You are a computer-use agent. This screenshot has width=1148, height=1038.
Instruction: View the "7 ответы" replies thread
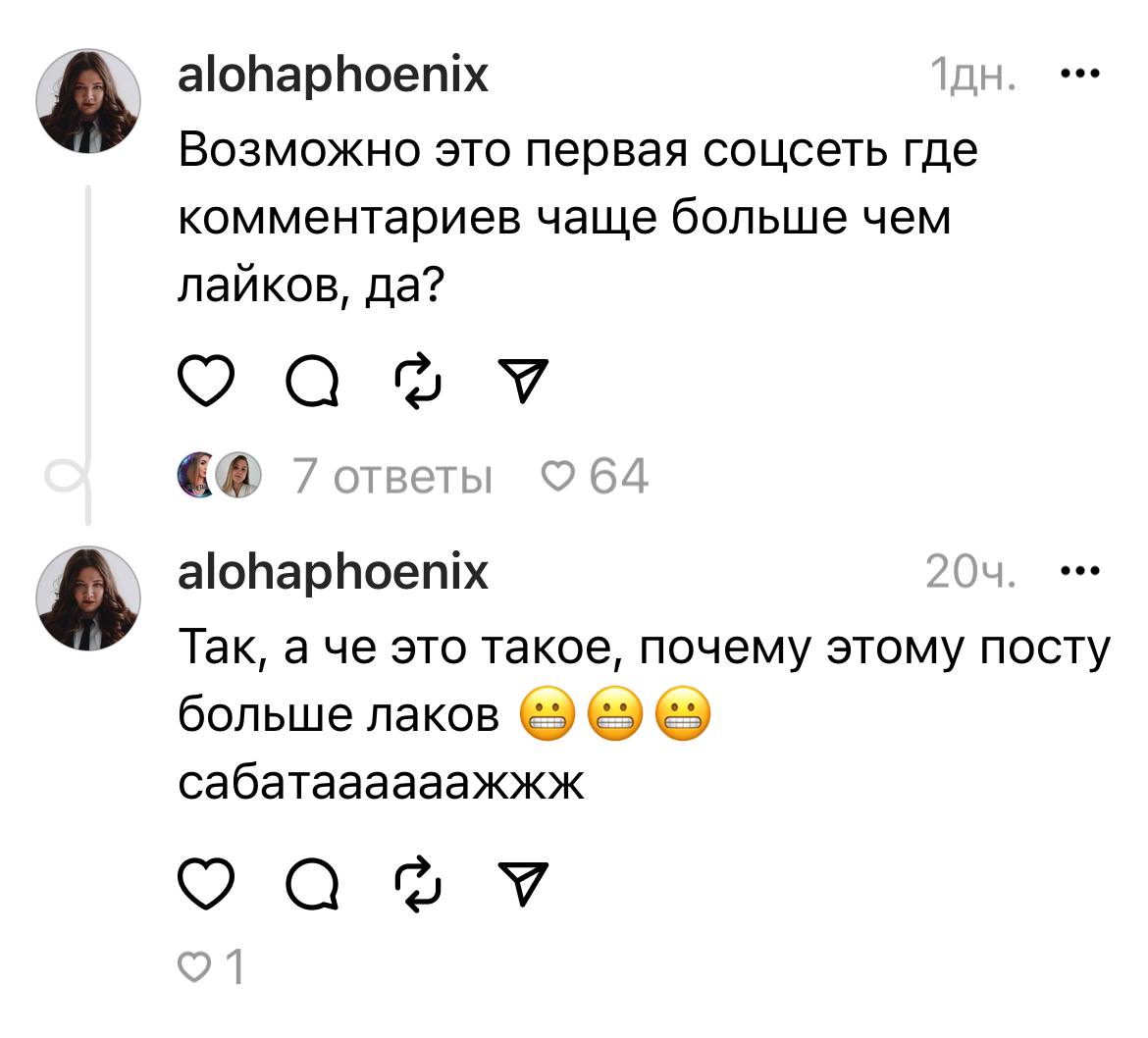click(392, 476)
